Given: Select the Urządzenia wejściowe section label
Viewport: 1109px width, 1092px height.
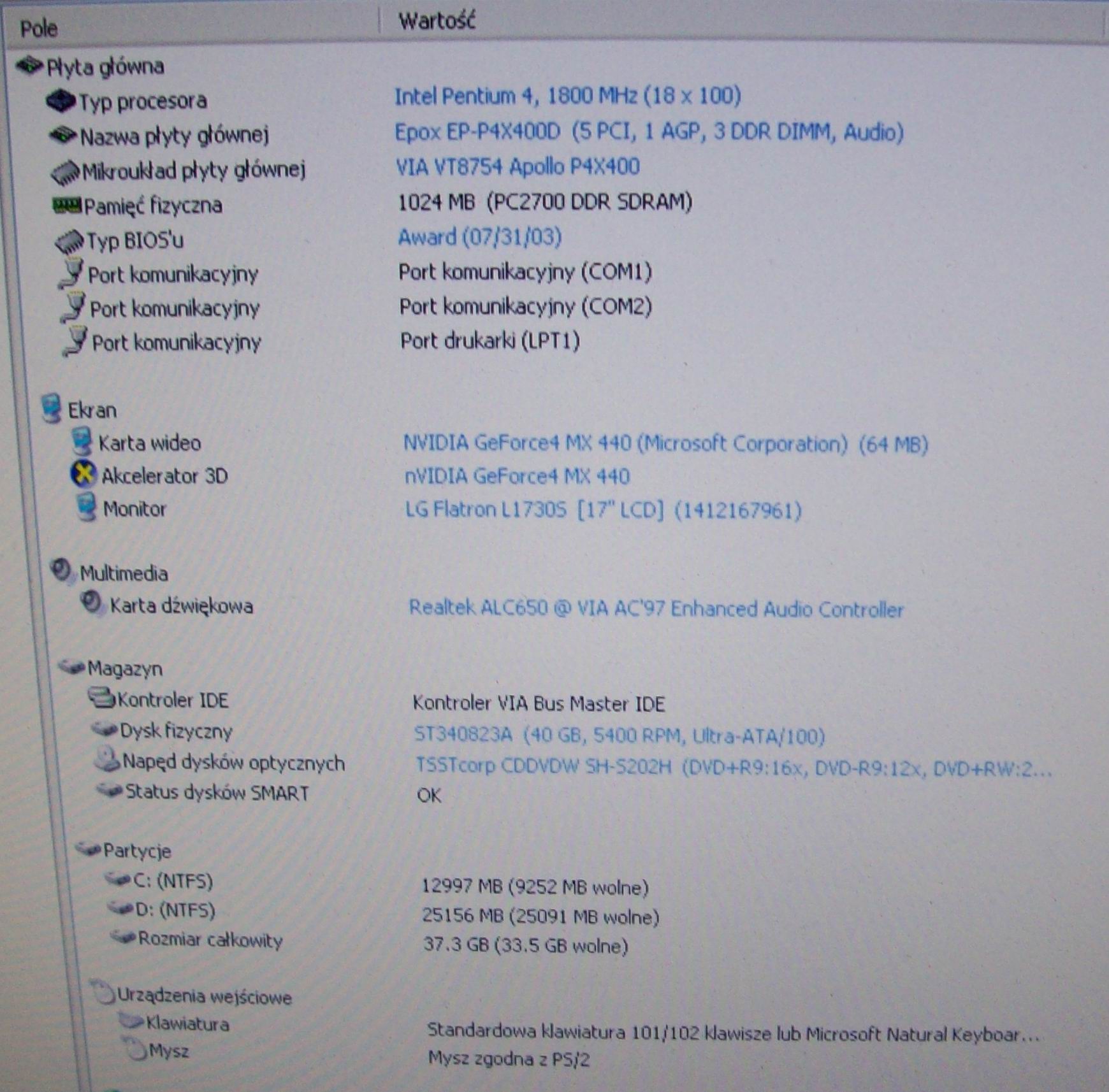Looking at the screenshot, I should point(205,996).
